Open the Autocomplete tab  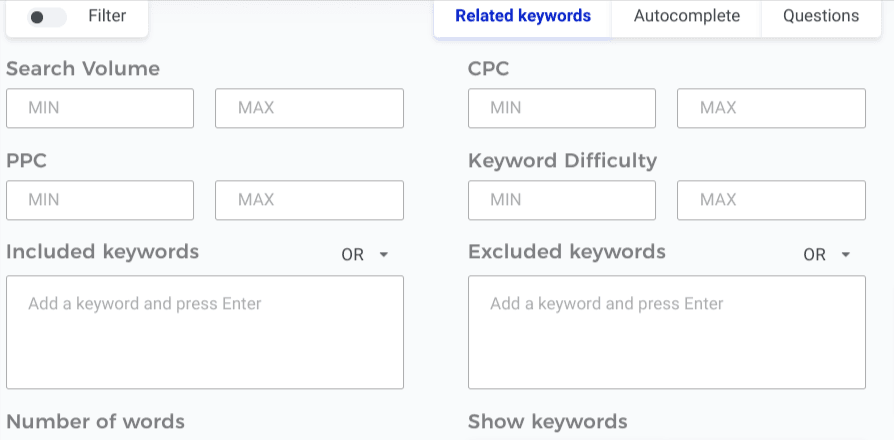click(687, 16)
